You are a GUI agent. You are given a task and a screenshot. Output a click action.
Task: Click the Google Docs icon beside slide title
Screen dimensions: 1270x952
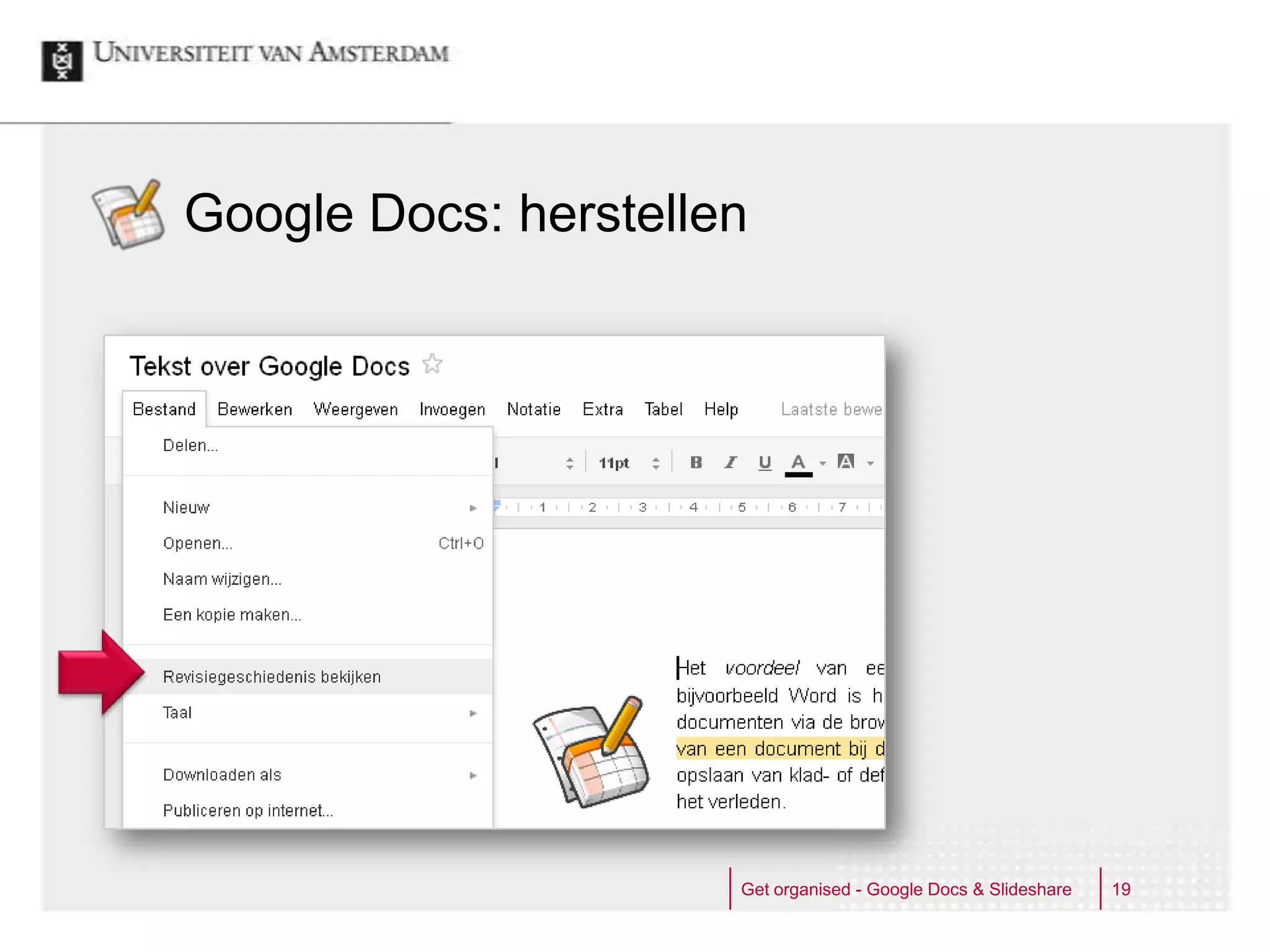pyautogui.click(x=128, y=214)
